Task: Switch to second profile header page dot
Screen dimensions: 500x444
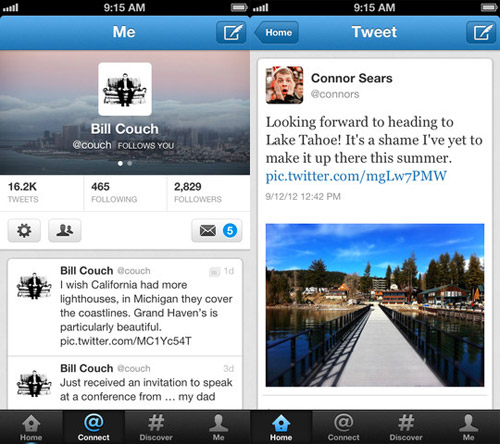Action: coord(130,163)
